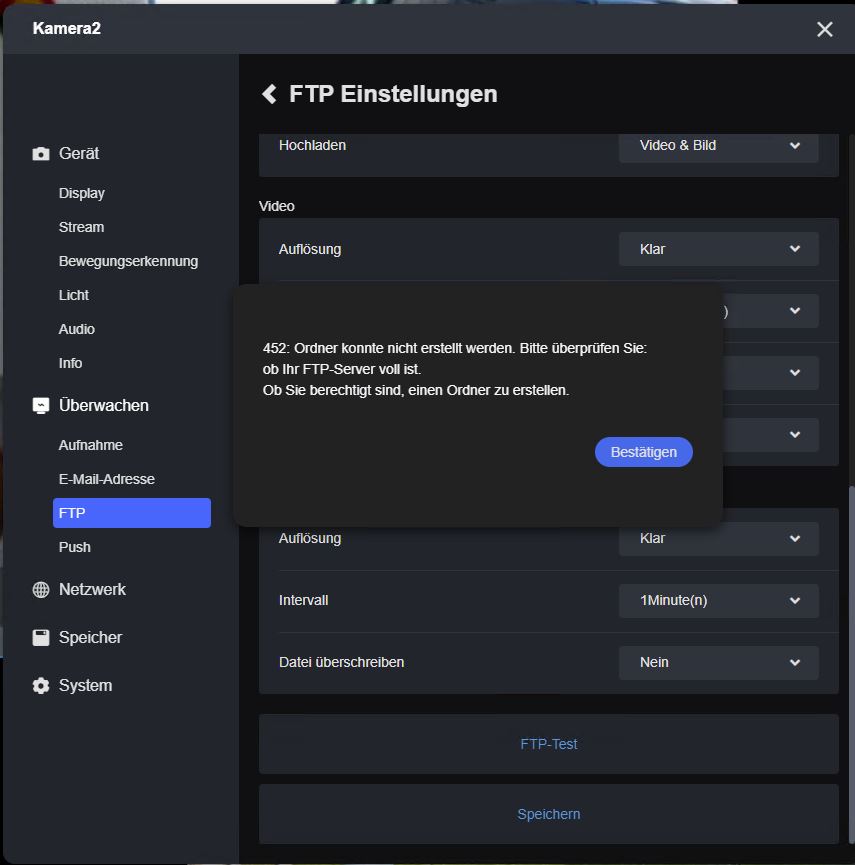The image size is (855, 865).
Task: Open the Bild Auflösung Klar dropdown
Action: click(x=718, y=538)
